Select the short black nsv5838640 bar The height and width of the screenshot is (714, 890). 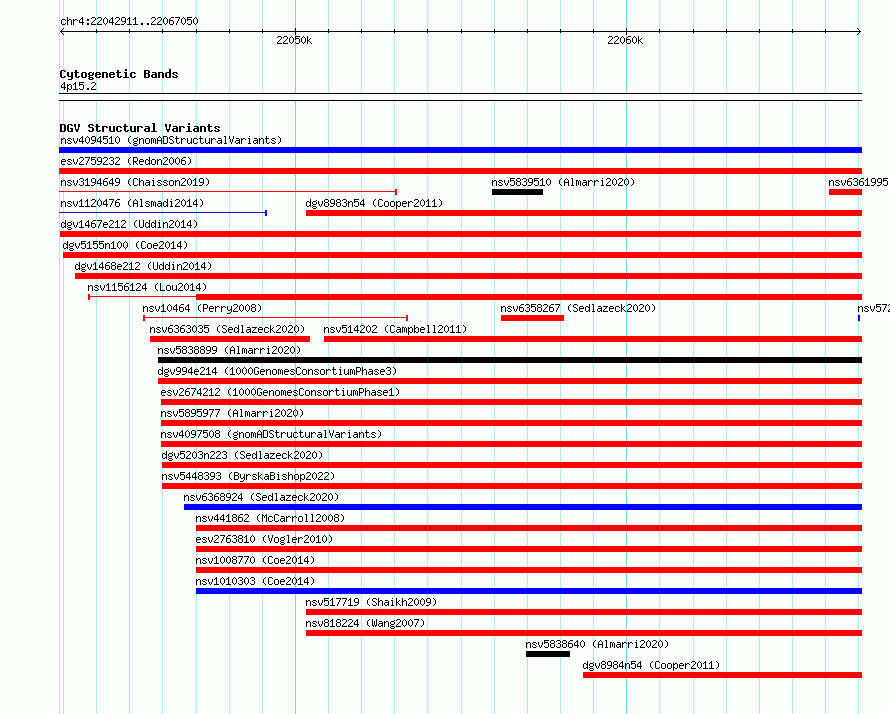pos(548,654)
